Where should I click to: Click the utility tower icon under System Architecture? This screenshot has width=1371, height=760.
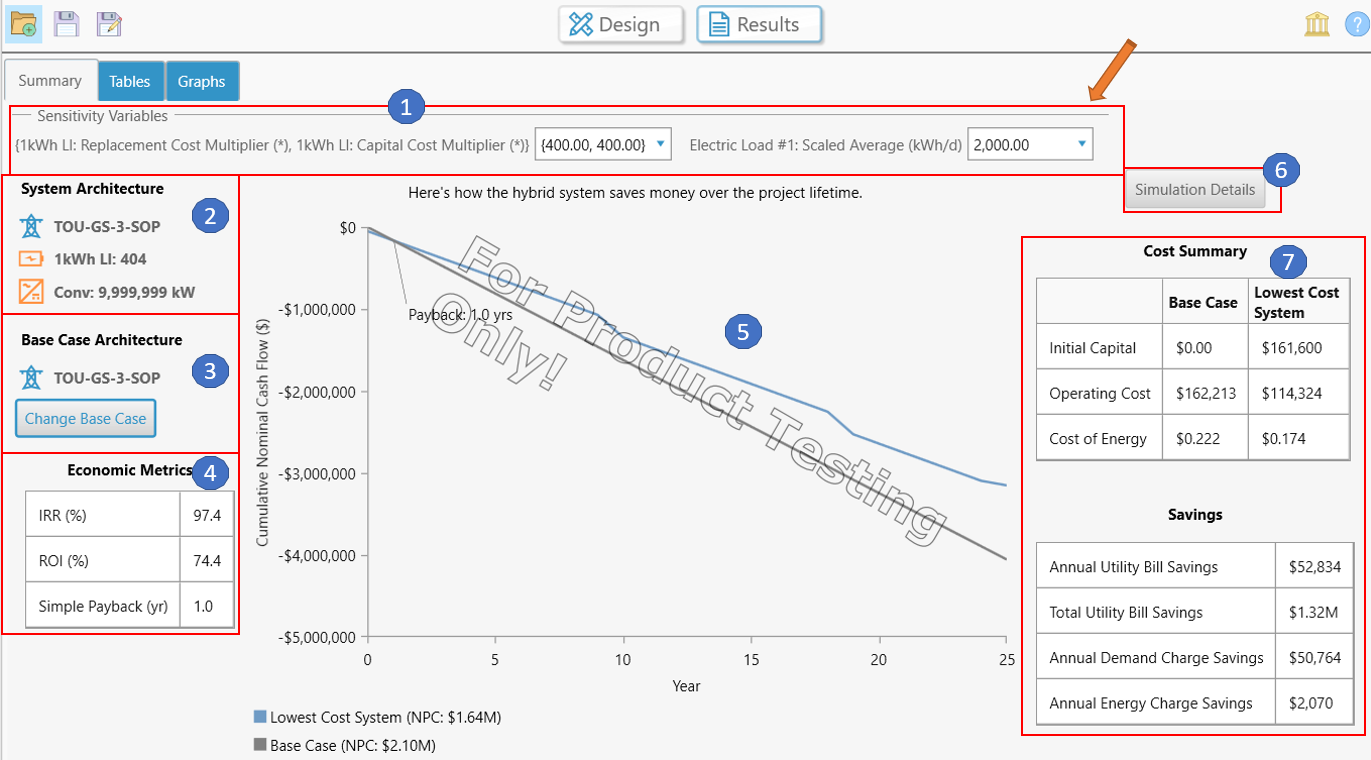tap(32, 226)
